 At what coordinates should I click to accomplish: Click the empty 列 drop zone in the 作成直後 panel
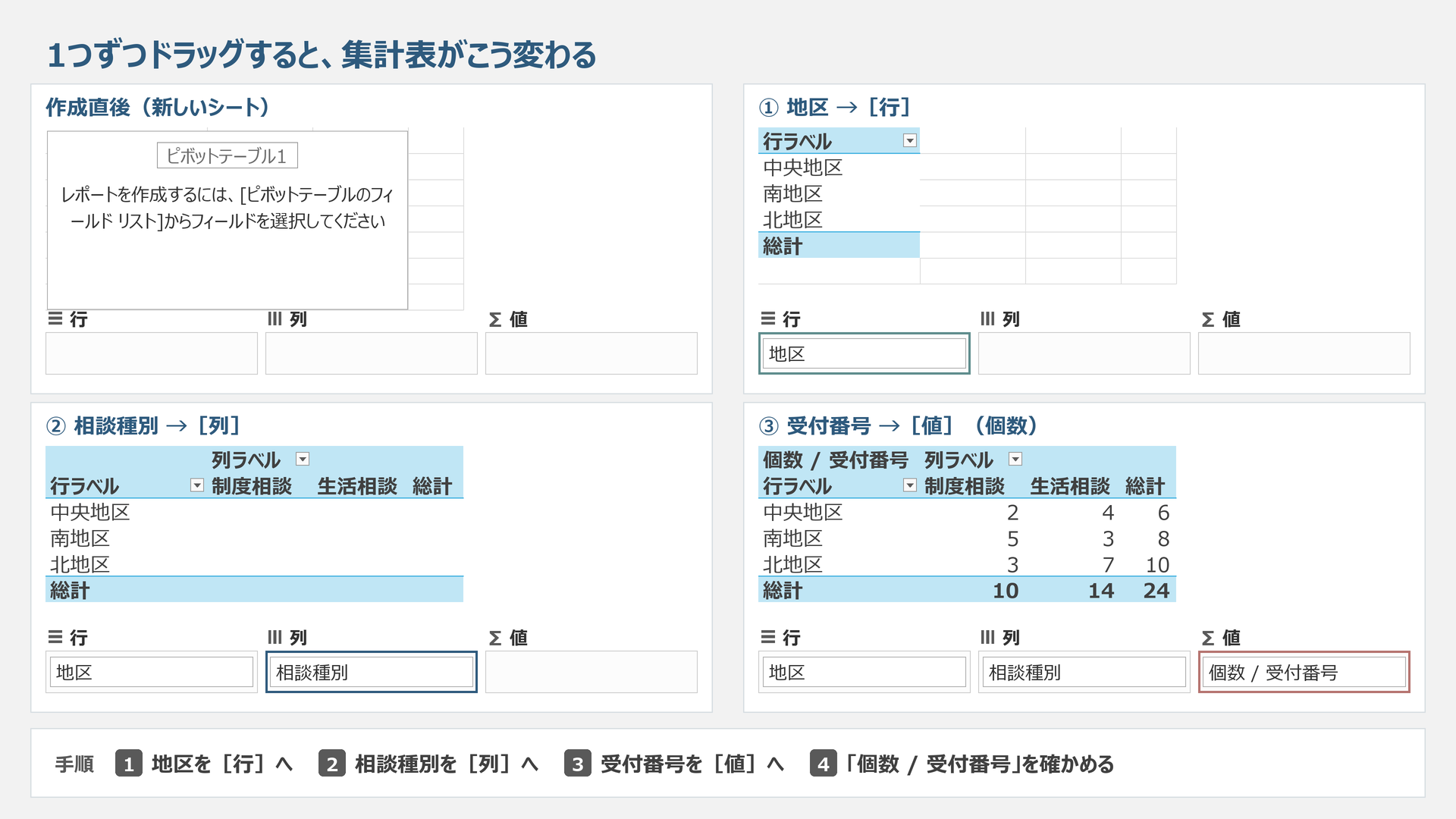click(x=372, y=353)
